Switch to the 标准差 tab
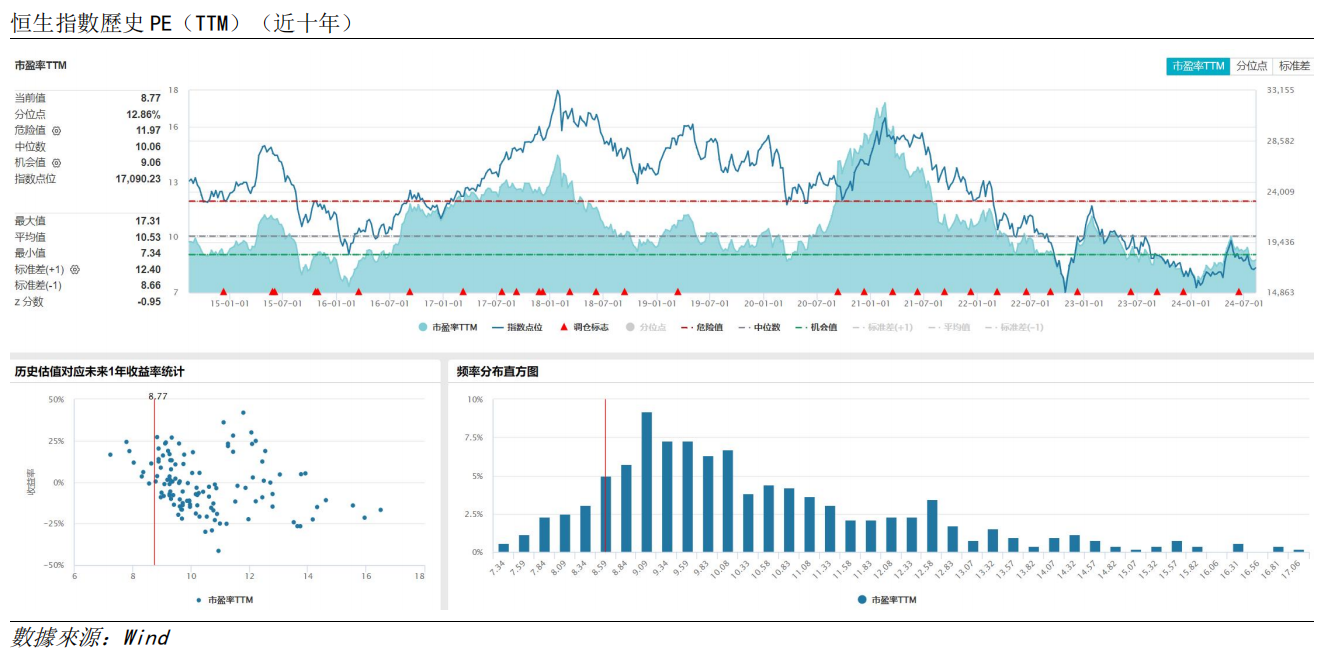The height and width of the screenshot is (672, 1331). click(x=1293, y=66)
